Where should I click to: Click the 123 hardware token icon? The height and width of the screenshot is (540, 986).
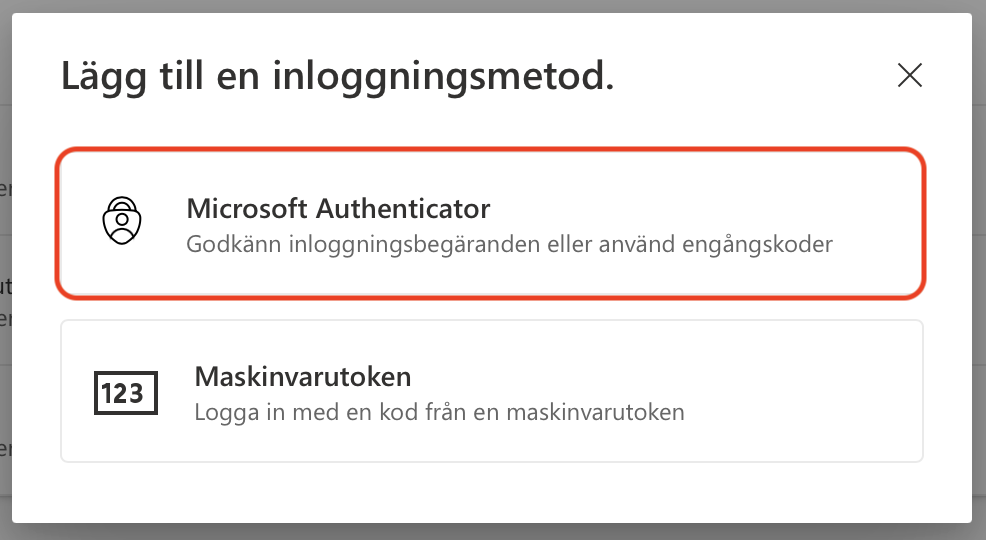(x=126, y=393)
